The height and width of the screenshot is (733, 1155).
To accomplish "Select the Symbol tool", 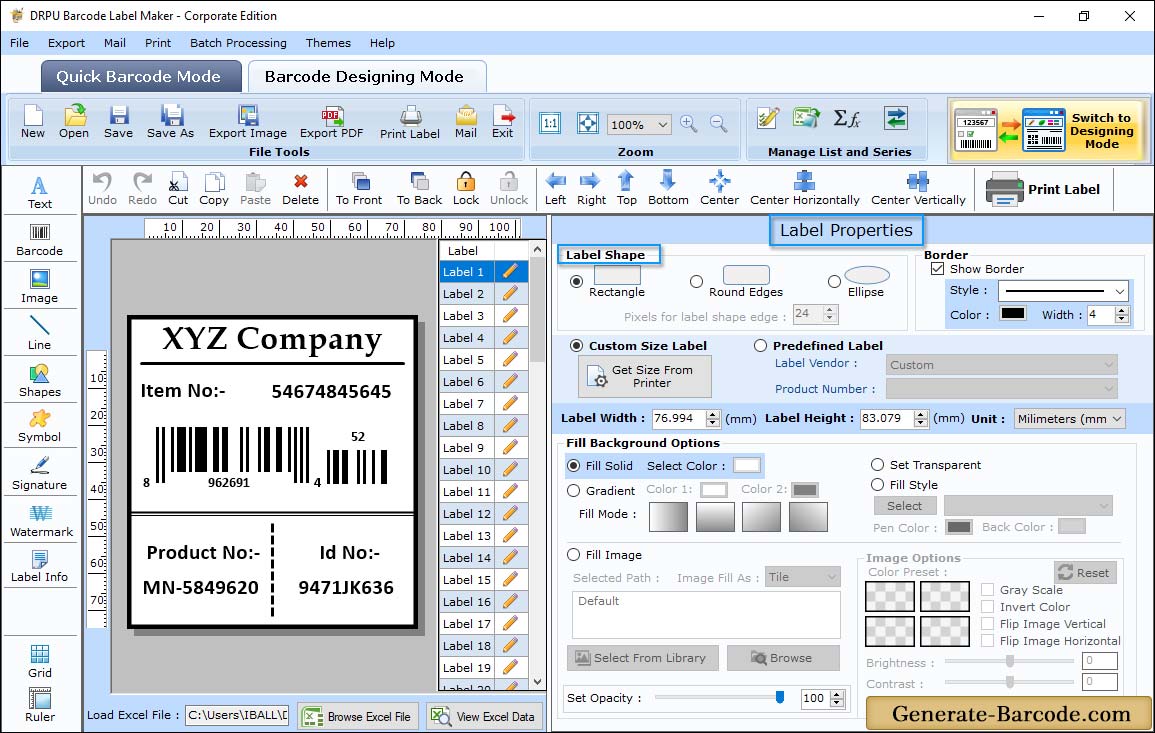I will click(40, 427).
